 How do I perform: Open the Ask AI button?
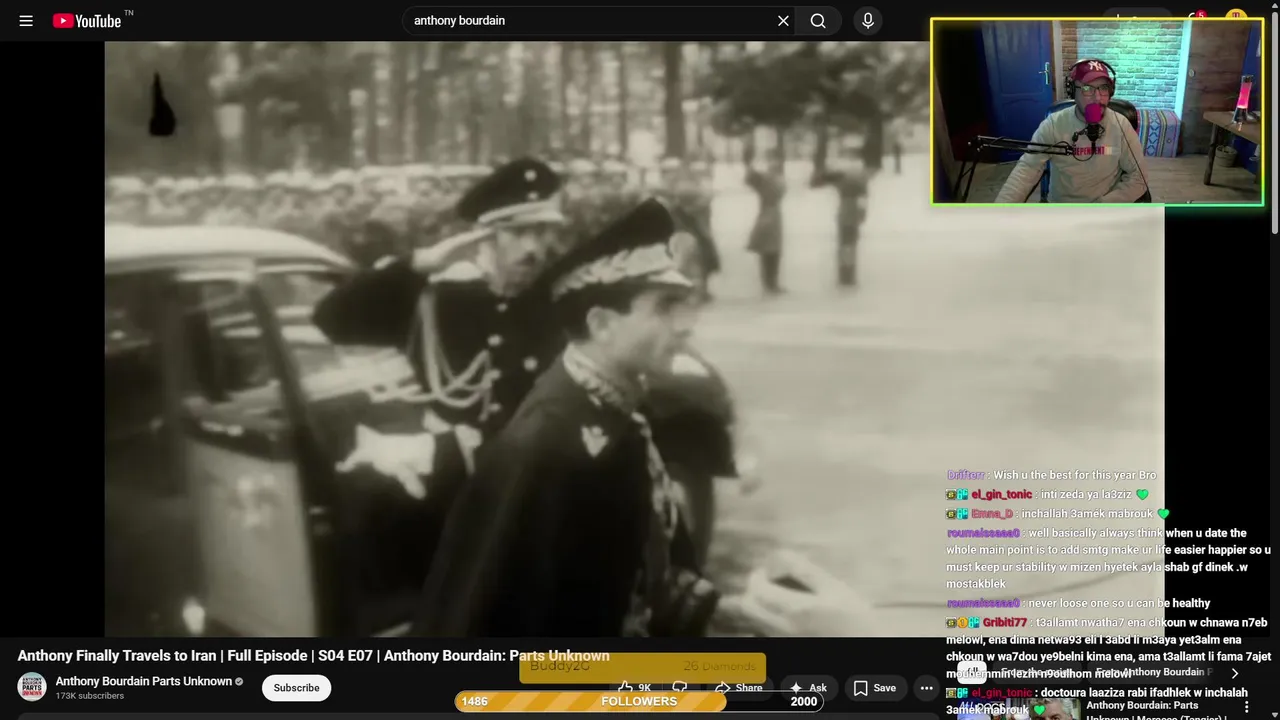808,688
